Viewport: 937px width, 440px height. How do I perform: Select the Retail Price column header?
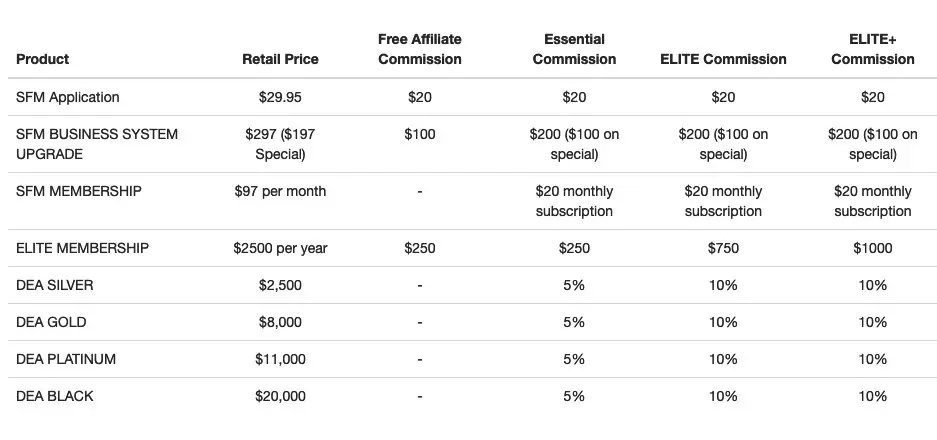coord(280,59)
